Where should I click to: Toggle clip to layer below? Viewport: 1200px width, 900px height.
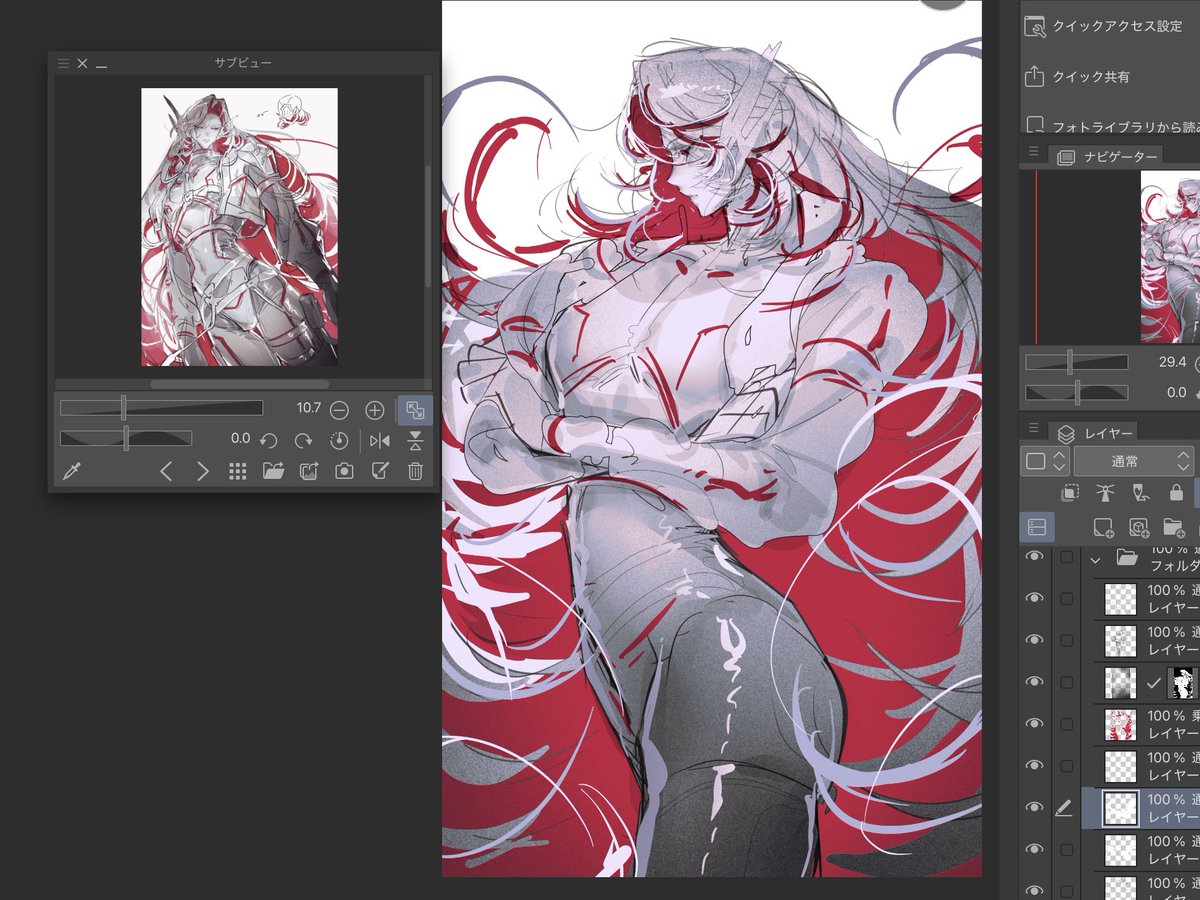[x=1070, y=493]
